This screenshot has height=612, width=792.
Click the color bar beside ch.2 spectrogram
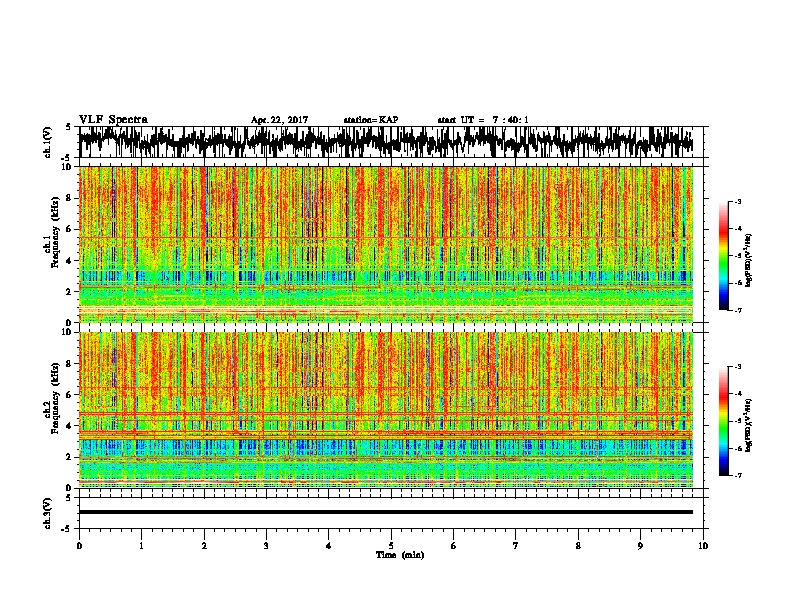tap(724, 421)
